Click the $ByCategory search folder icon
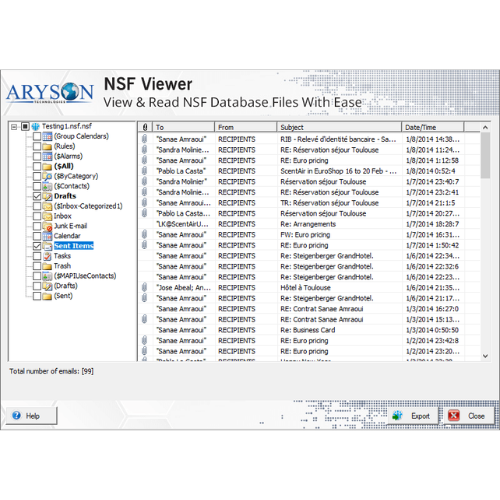This screenshot has height=500, width=500. [x=47, y=176]
